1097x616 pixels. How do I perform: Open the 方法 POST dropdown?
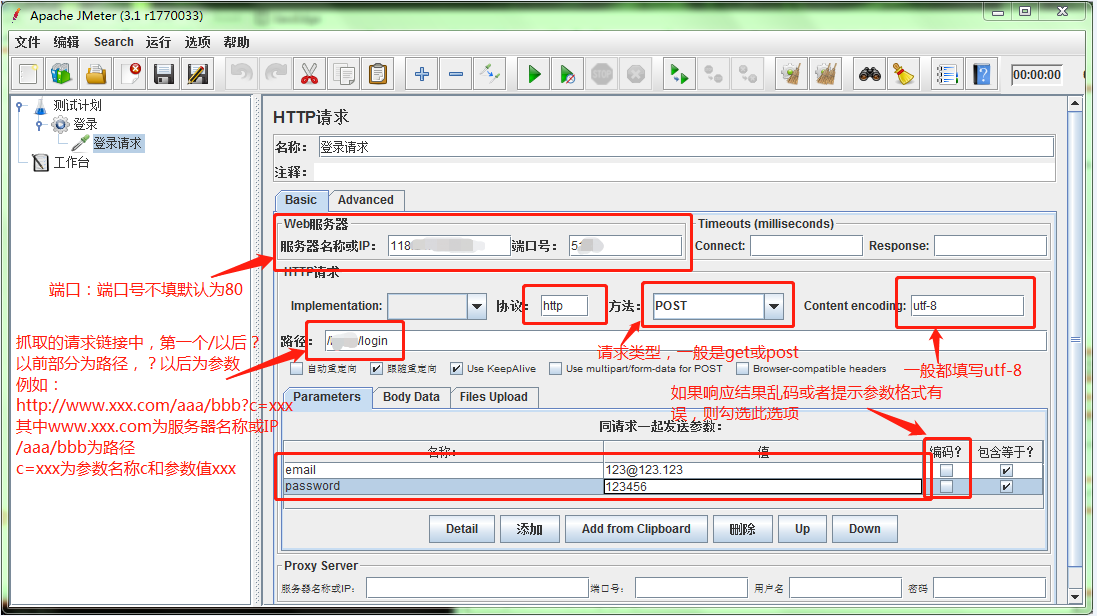774,306
